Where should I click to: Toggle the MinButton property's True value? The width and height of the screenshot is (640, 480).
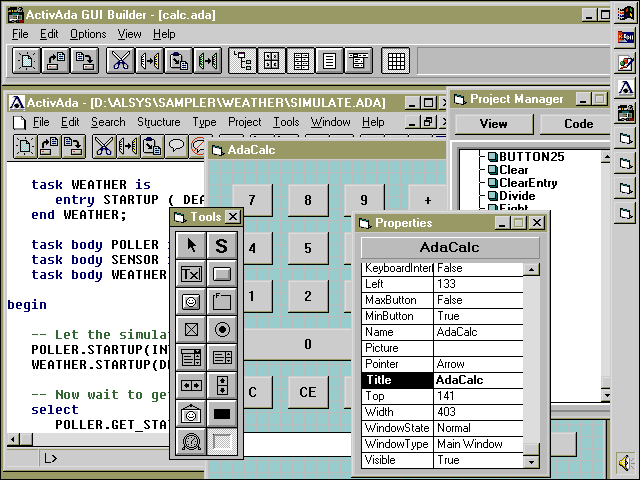478,316
